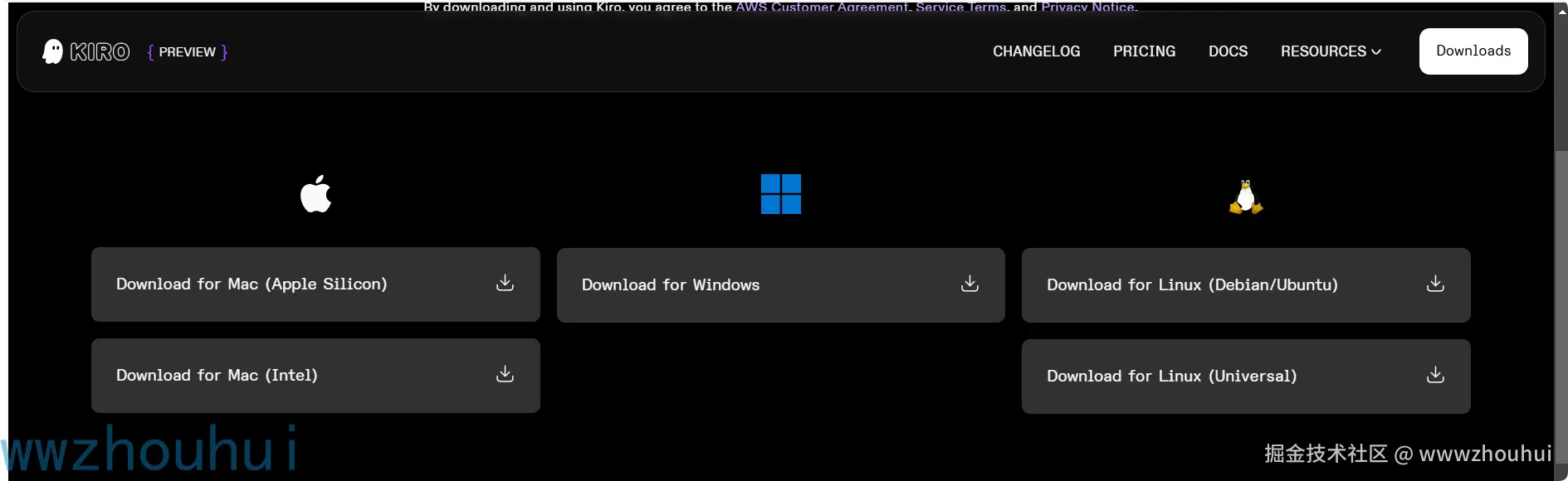
Task: Click download arrow icon for Windows
Action: pyautogui.click(x=970, y=284)
